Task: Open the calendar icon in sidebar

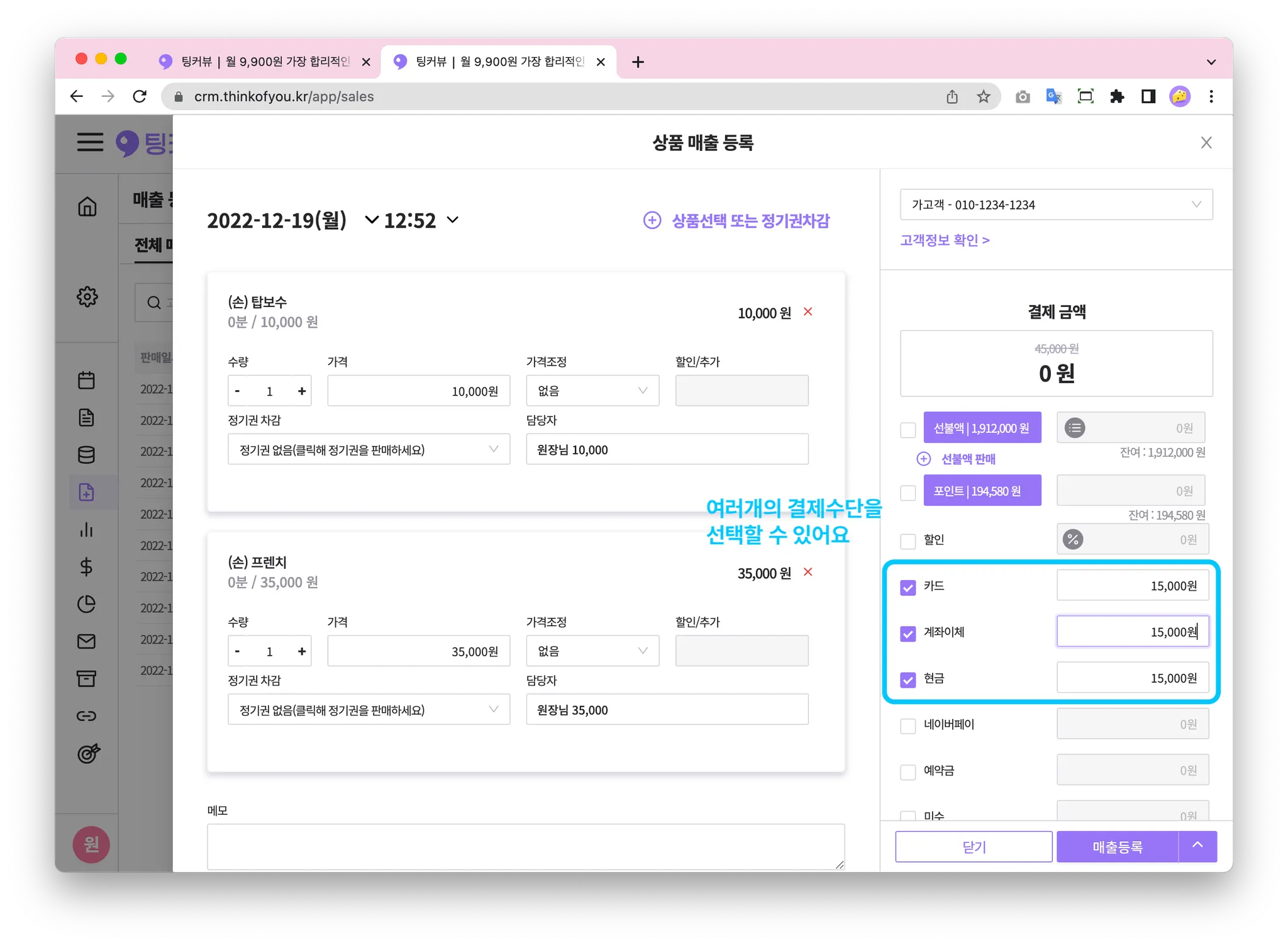Action: click(87, 380)
